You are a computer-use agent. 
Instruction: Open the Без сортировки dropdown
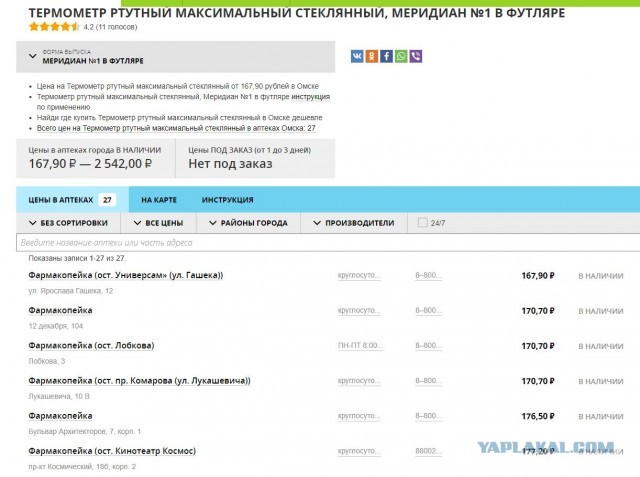(68, 223)
